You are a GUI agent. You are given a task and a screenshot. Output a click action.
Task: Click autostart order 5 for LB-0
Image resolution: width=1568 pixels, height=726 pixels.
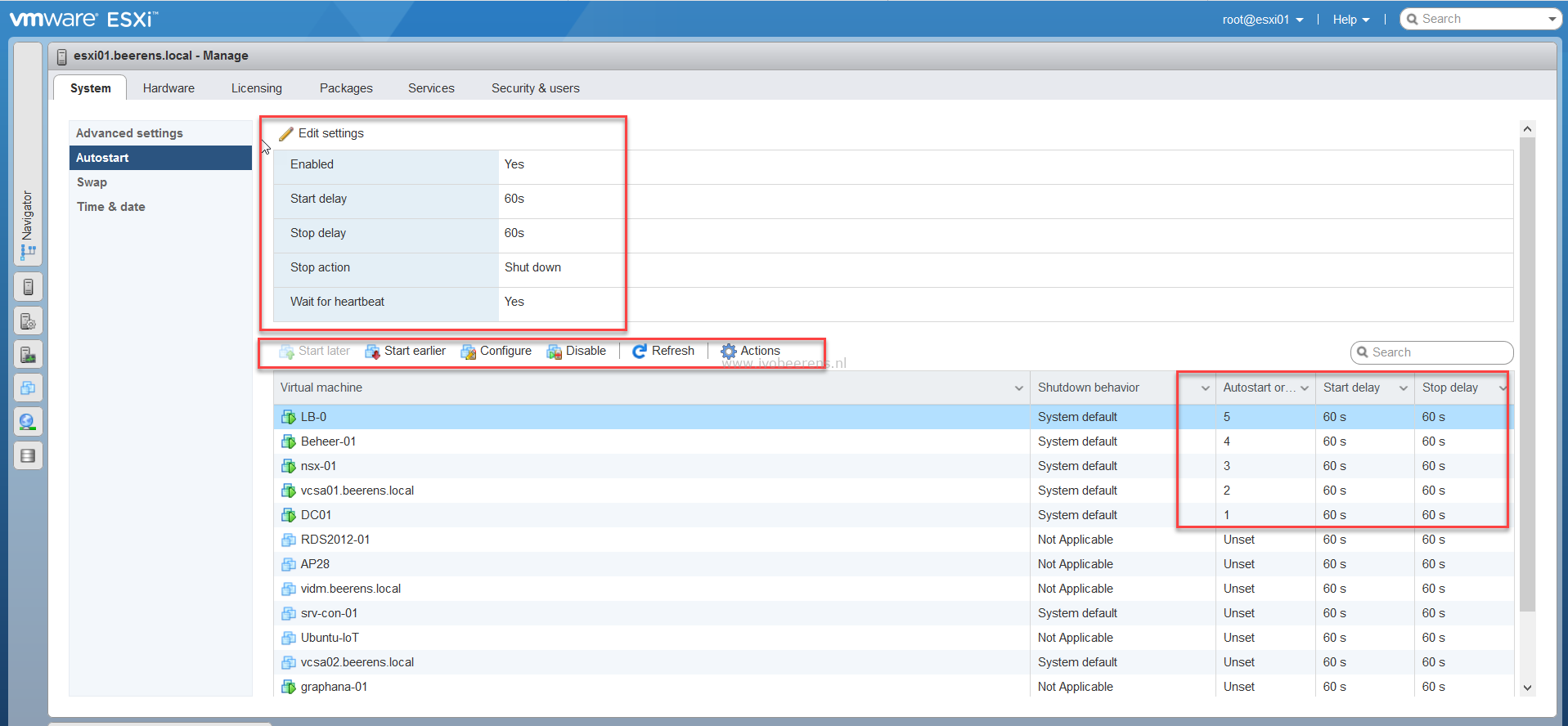1227,417
